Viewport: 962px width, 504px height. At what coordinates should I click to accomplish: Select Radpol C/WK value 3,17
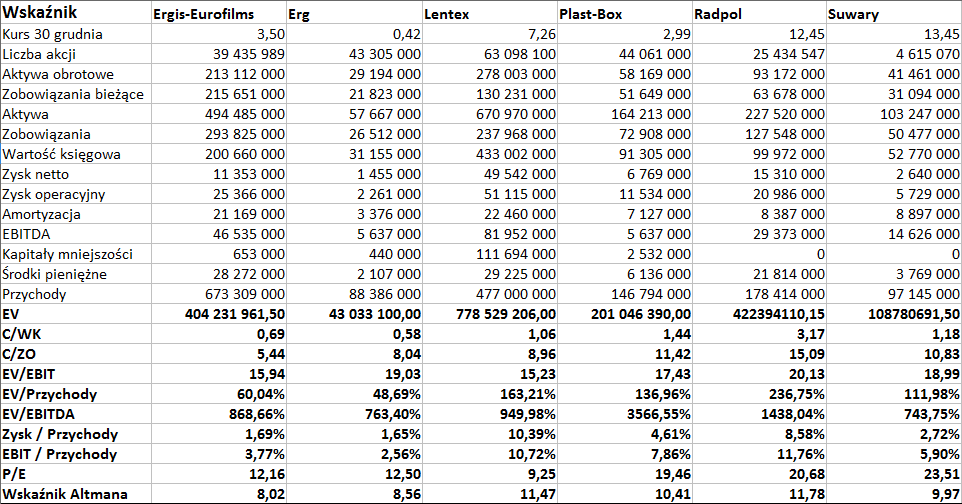[x=760, y=334]
